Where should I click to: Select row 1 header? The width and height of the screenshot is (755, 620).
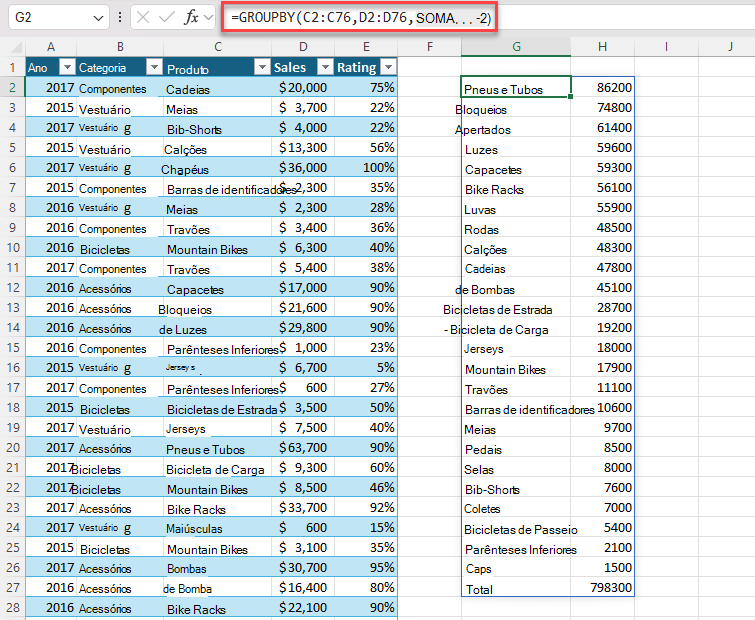[x=13, y=67]
